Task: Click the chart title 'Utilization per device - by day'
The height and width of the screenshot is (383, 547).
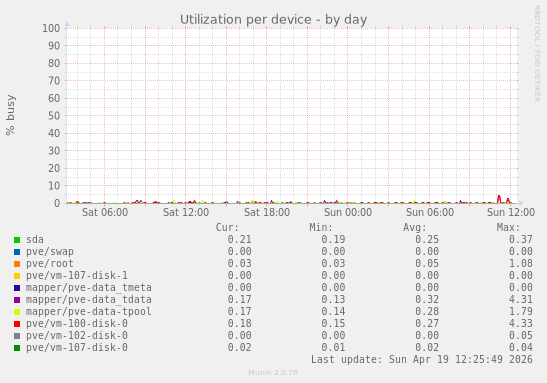Action: [274, 20]
